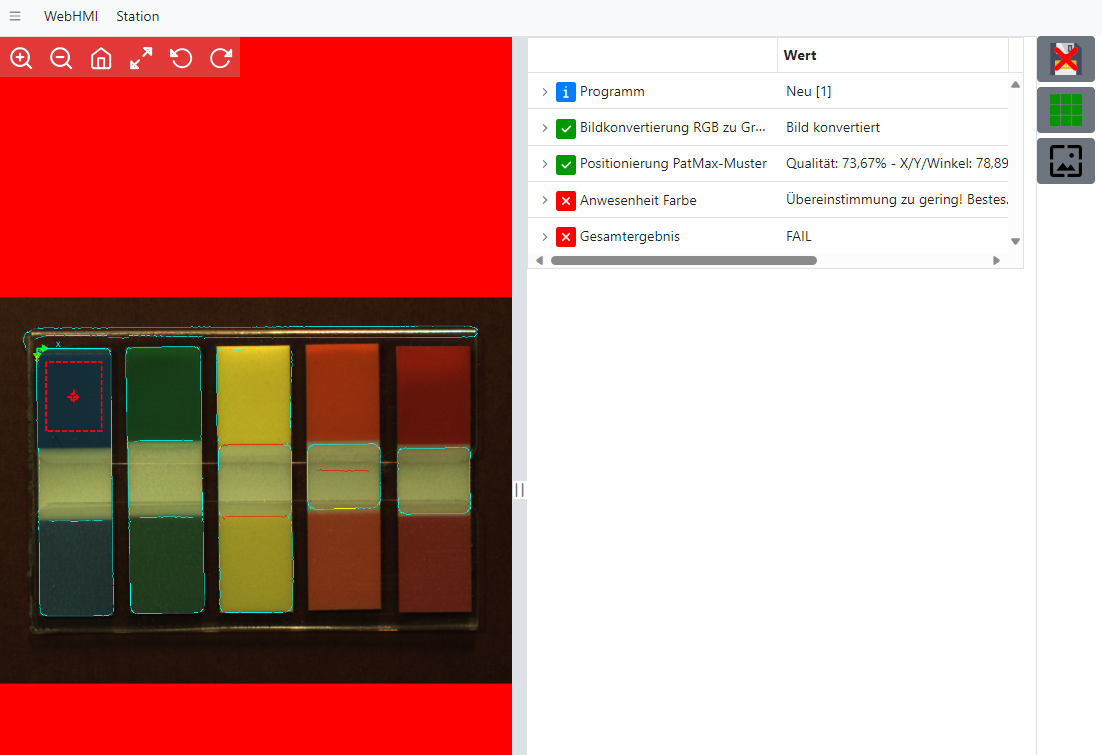
Task: Click the WebHMI title link
Action: [x=71, y=16]
